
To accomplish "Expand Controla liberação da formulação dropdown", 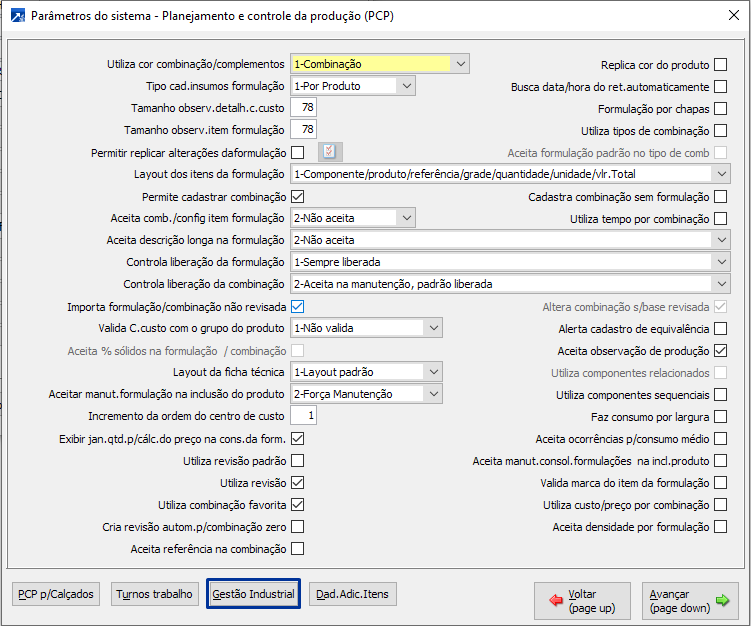I will click(510, 262).
